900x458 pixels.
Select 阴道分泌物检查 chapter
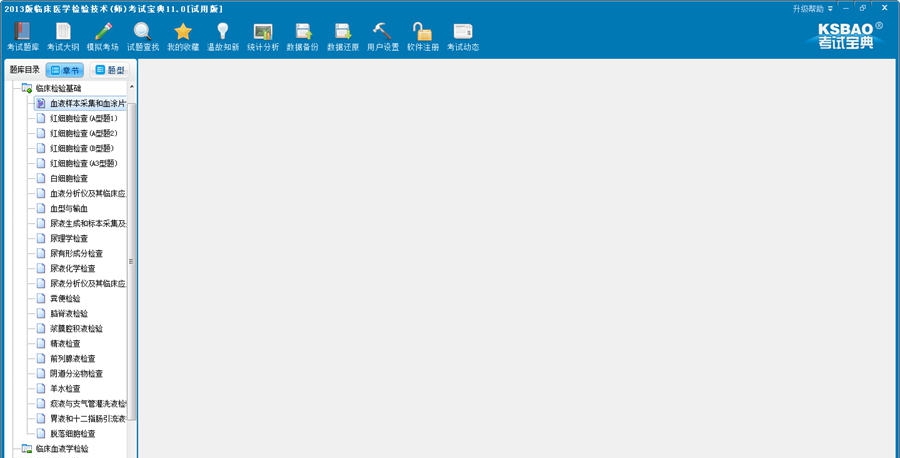click(70, 373)
